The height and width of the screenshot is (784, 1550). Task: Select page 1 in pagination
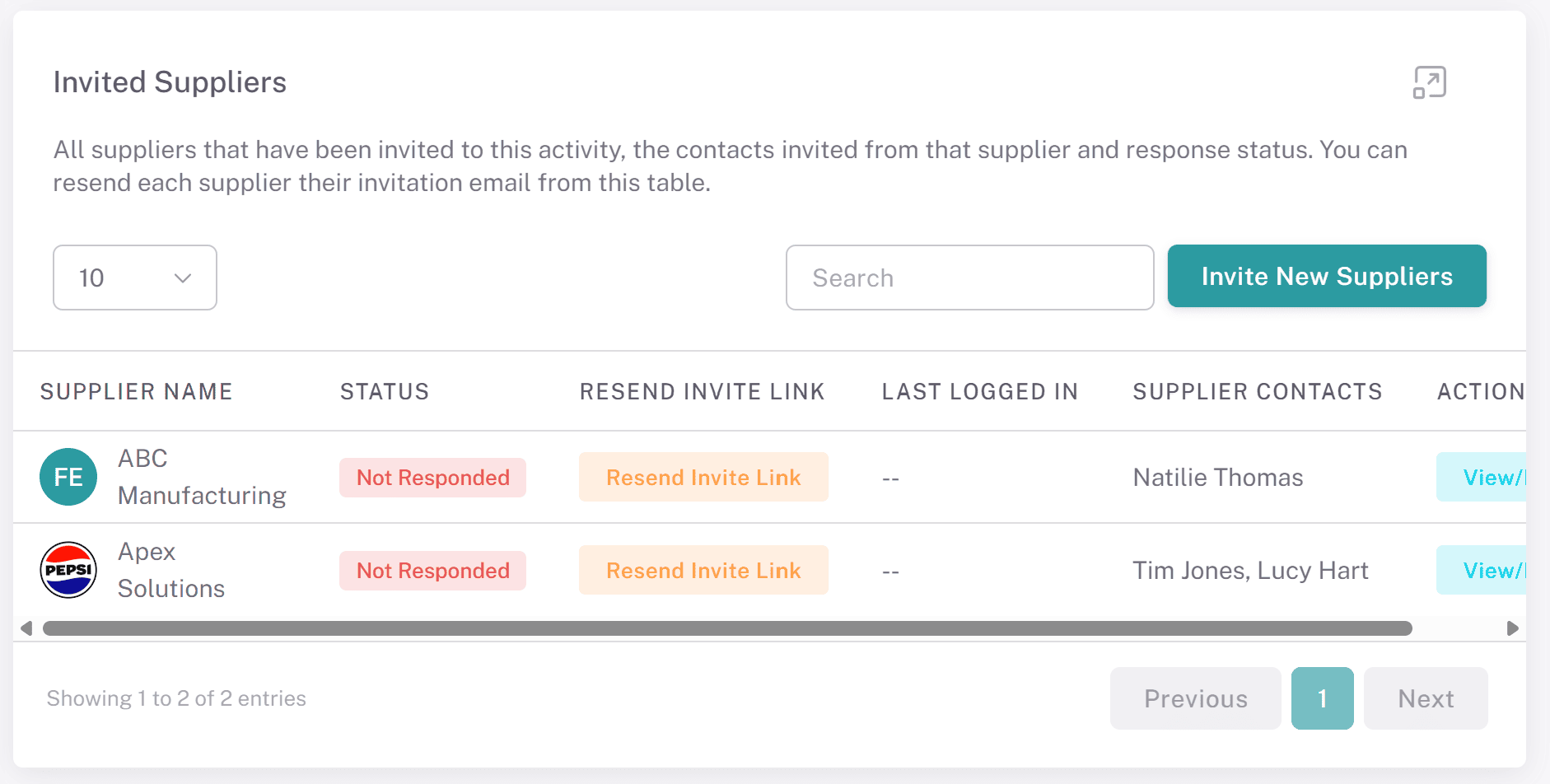1323,698
